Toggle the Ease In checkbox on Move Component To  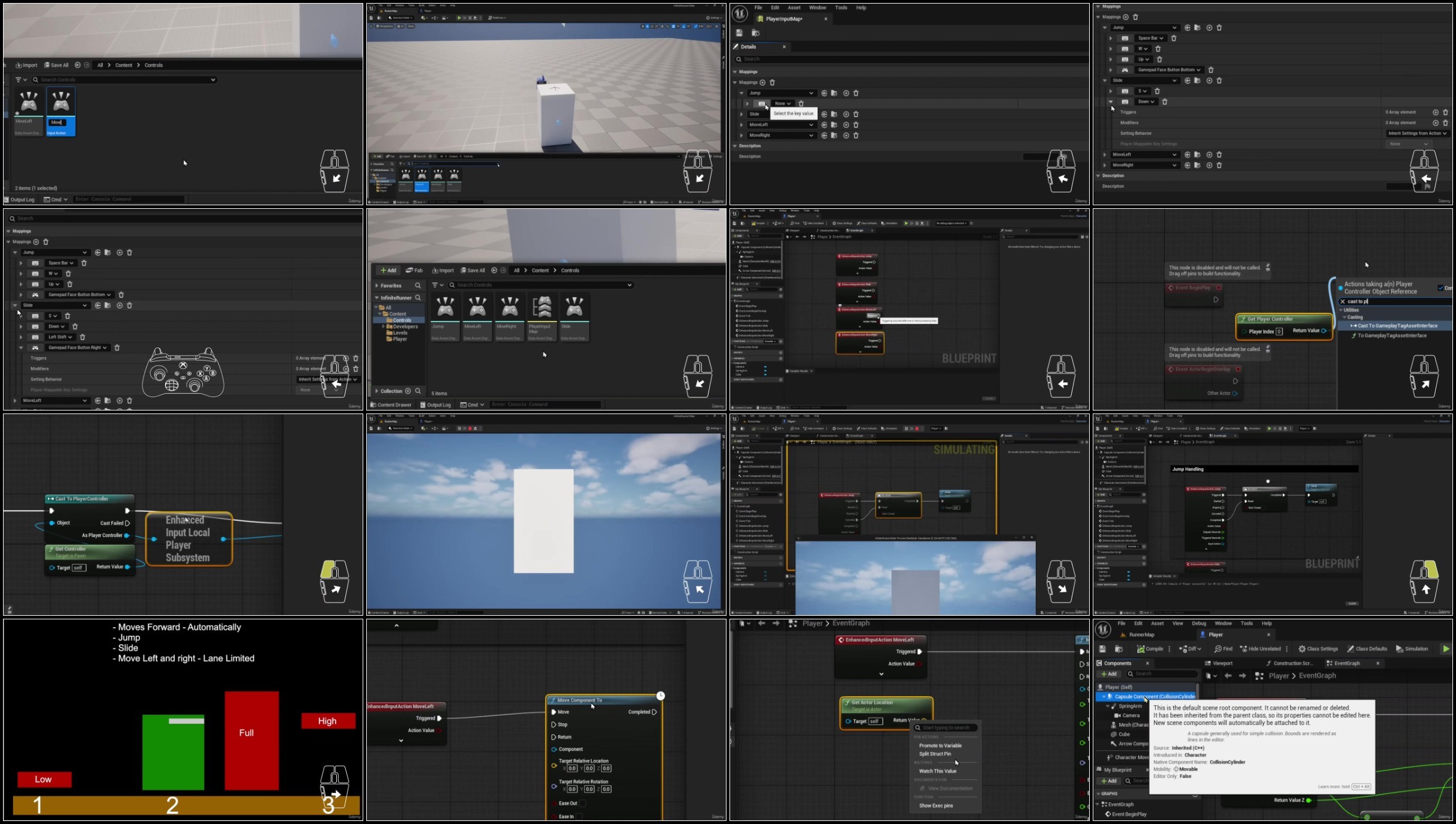pyautogui.click(x=579, y=817)
